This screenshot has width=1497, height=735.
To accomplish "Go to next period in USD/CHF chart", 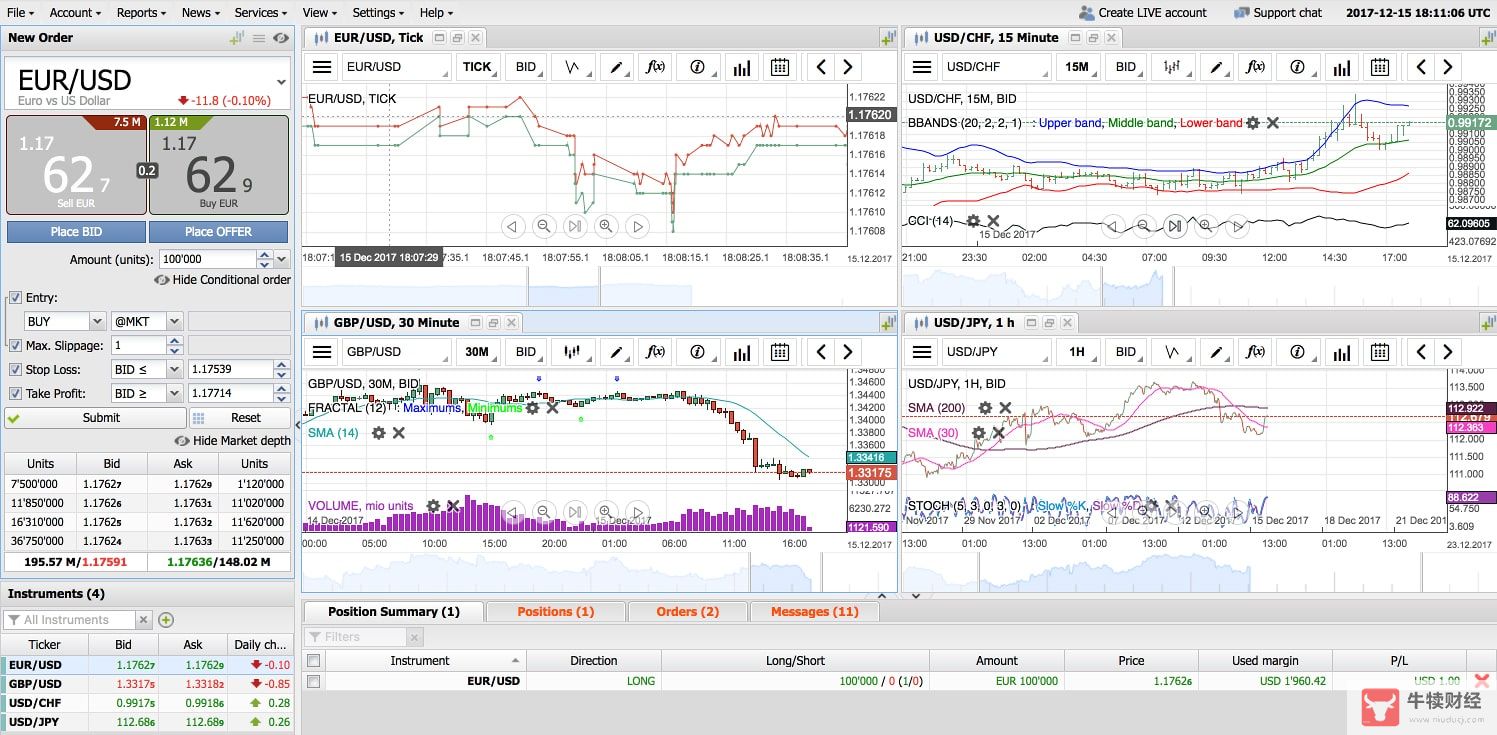I will click(x=1448, y=67).
